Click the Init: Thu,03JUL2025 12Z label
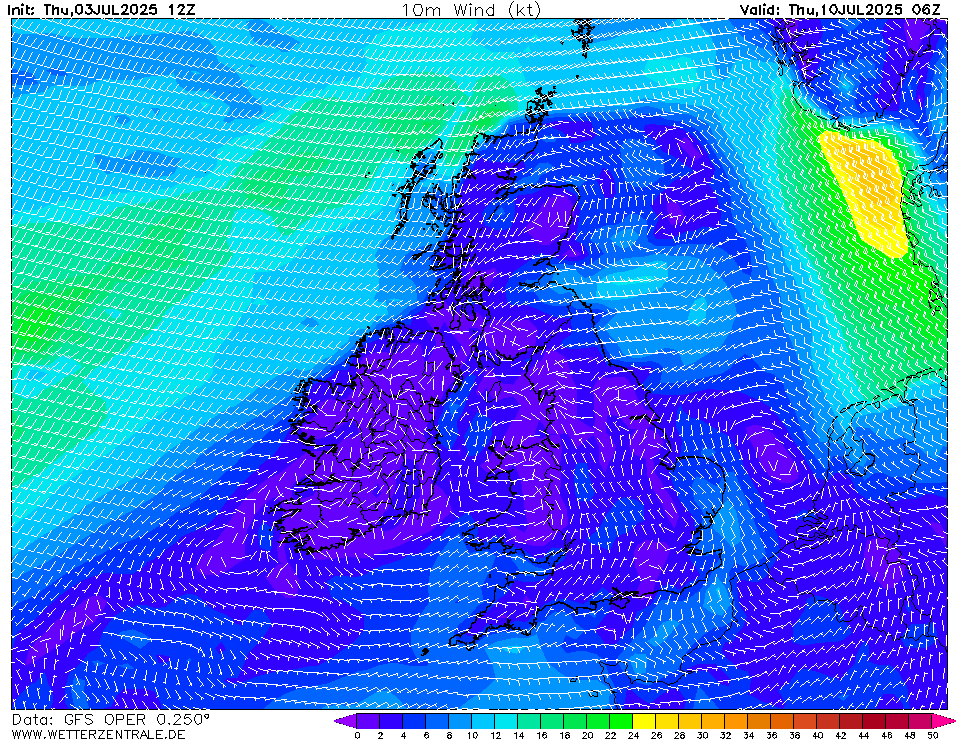Viewport: 959px width, 741px height. [102, 9]
